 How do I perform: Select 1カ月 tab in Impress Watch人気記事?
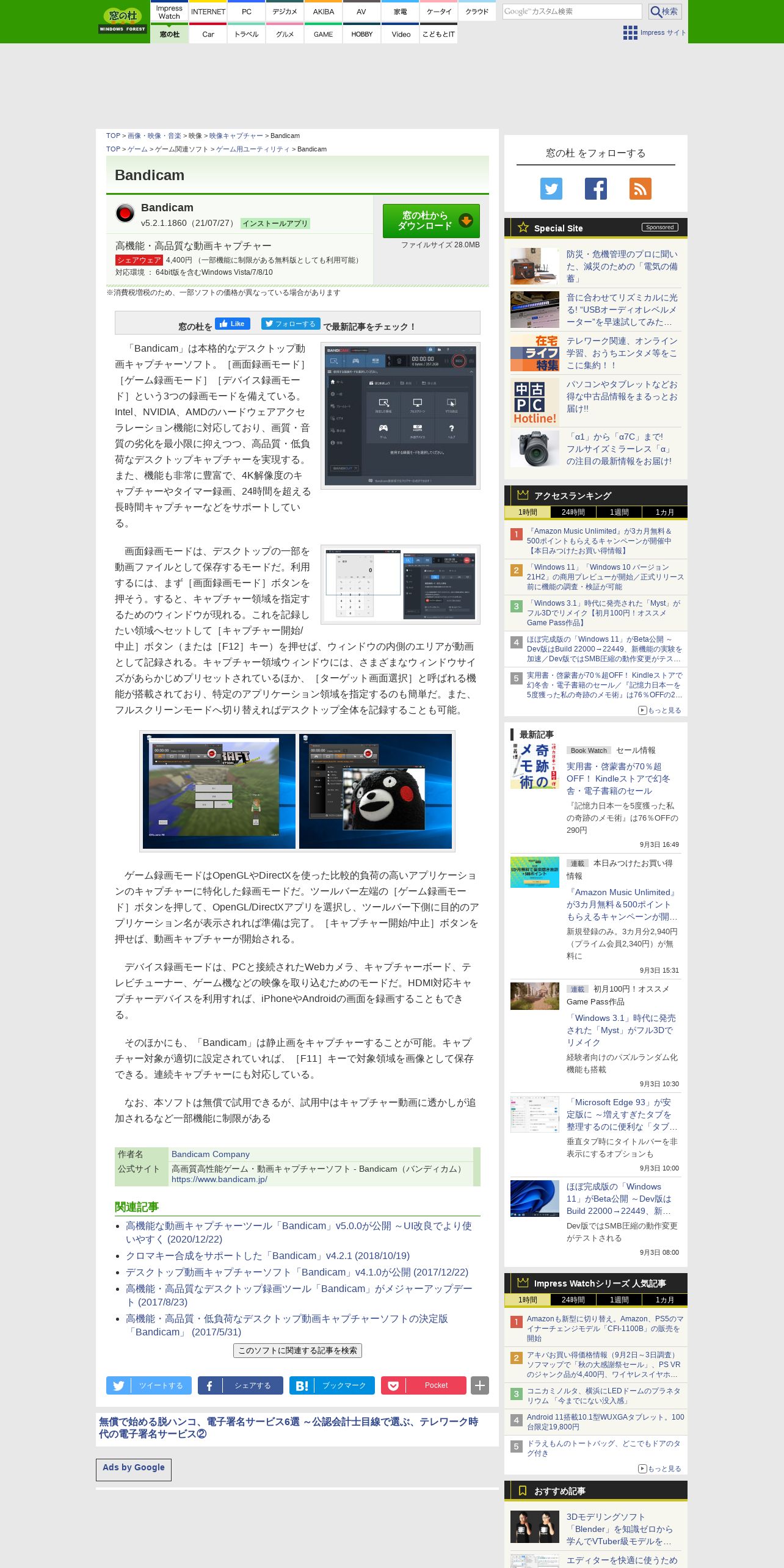665,1300
